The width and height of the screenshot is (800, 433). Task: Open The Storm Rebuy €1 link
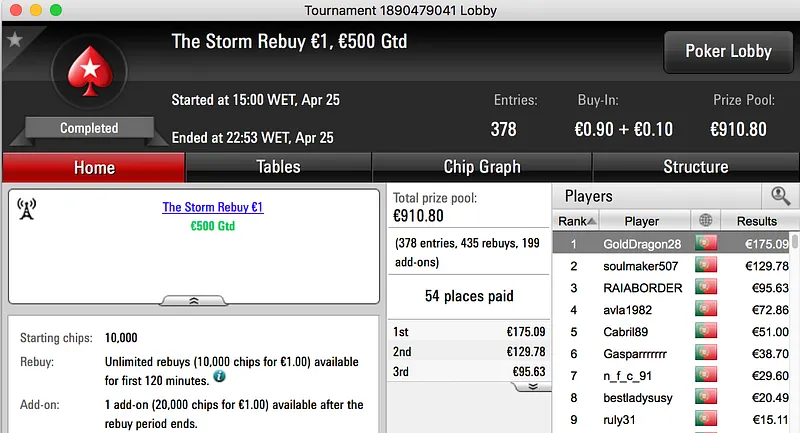point(213,207)
